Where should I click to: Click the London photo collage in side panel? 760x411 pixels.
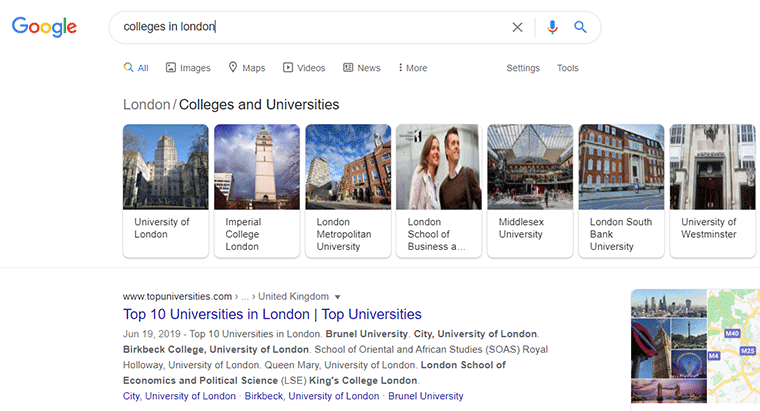(669, 346)
